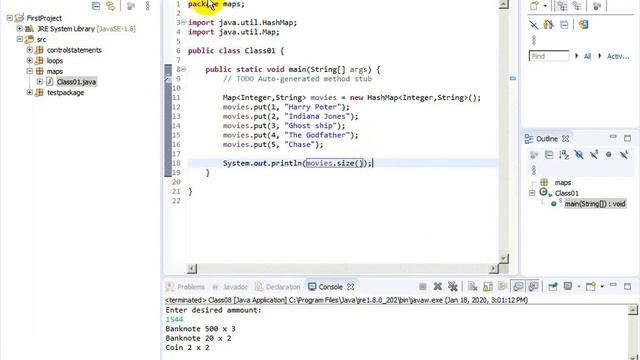Image resolution: width=640 pixels, height=360 pixels.
Task: Select main(String[]) method in Outline
Action: (x=595, y=203)
